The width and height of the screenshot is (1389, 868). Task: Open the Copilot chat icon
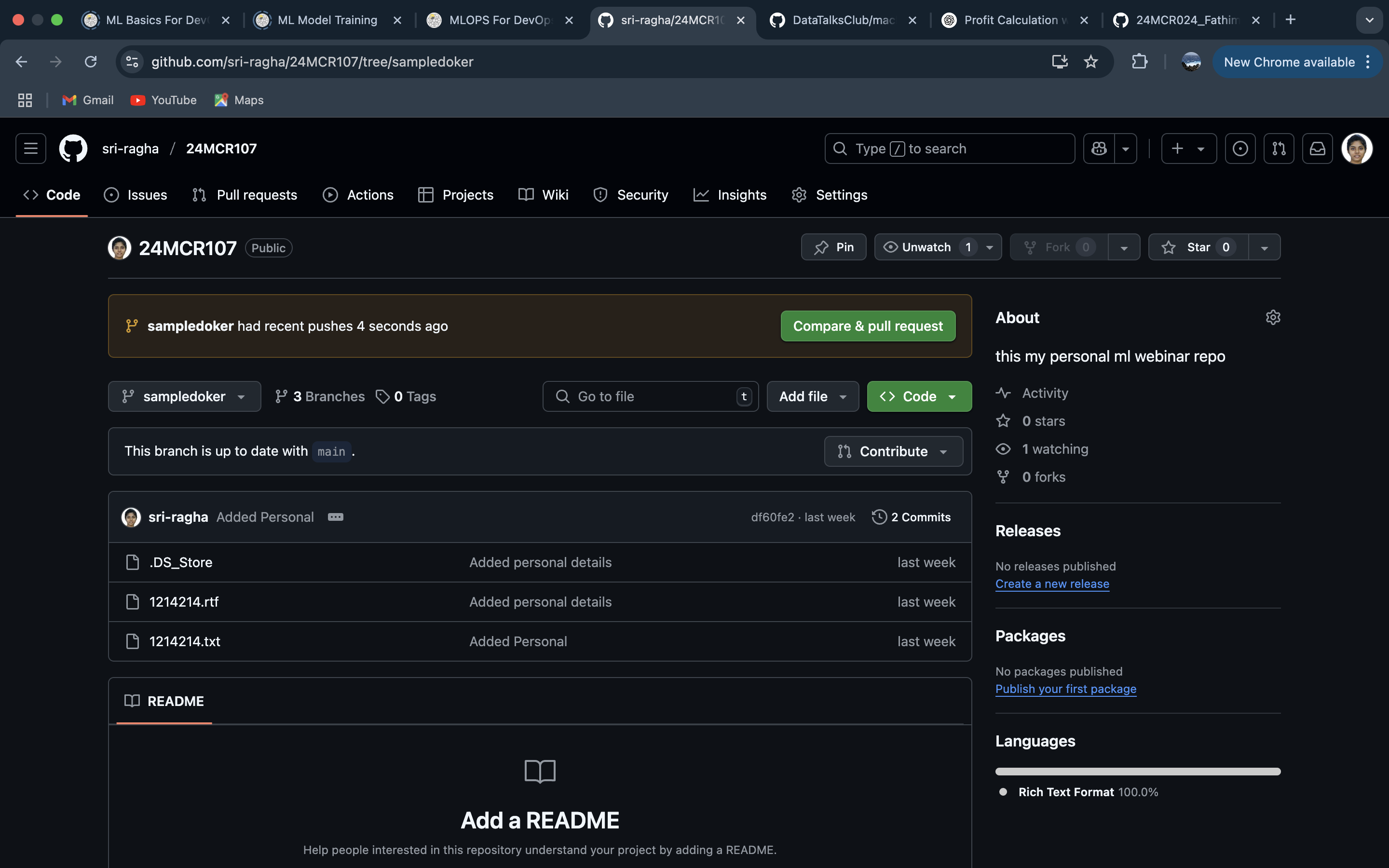(x=1099, y=149)
